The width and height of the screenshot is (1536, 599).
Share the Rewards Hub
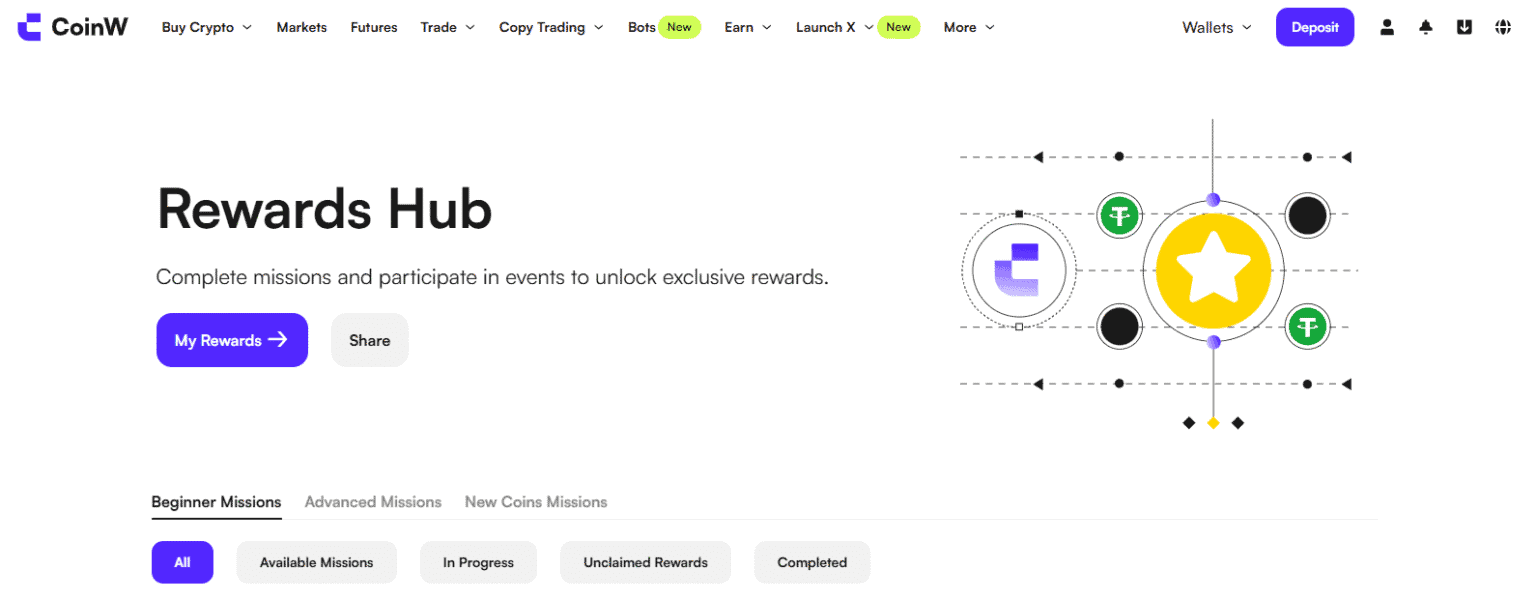[369, 340]
